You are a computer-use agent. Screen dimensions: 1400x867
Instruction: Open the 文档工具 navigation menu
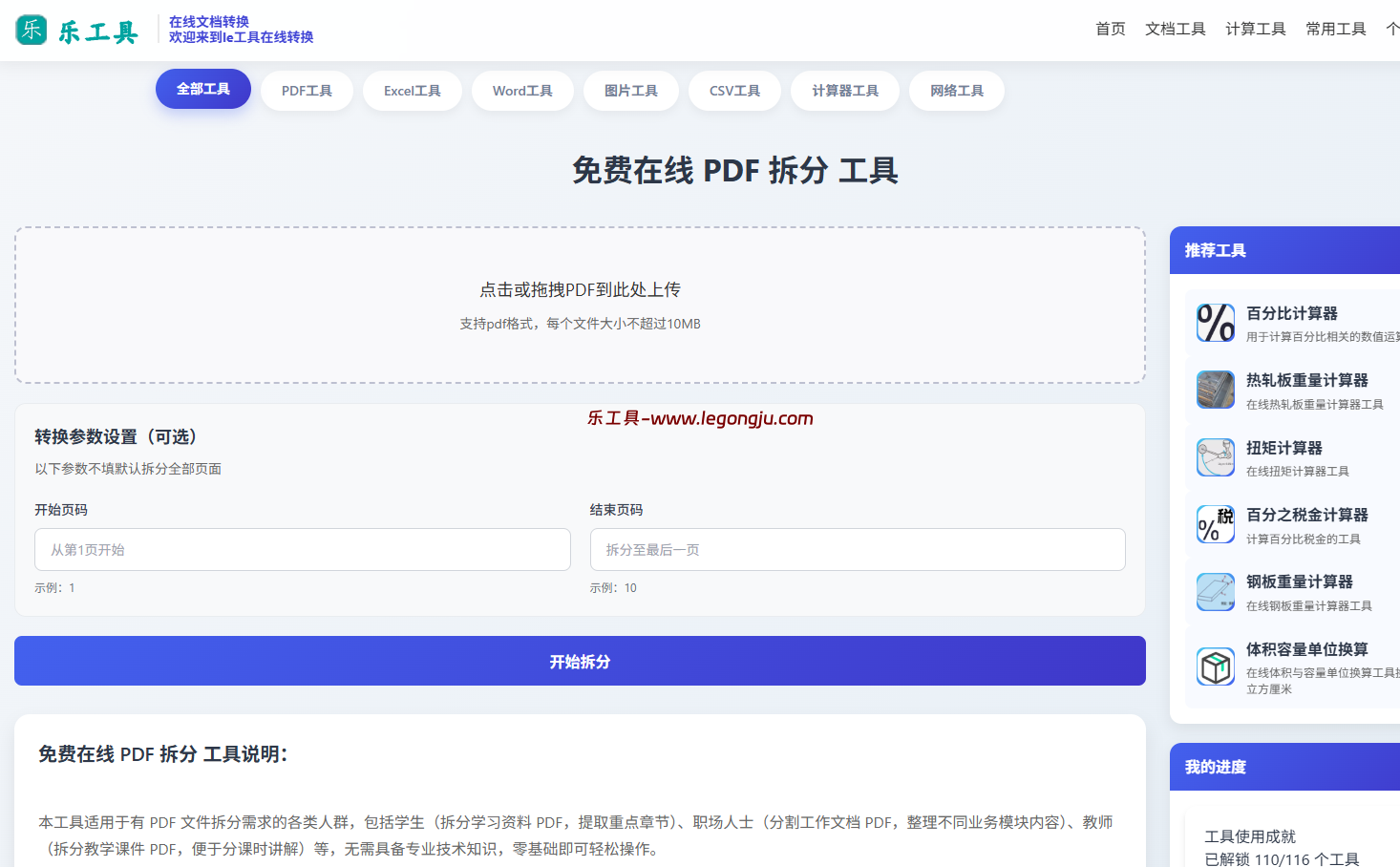point(1175,29)
